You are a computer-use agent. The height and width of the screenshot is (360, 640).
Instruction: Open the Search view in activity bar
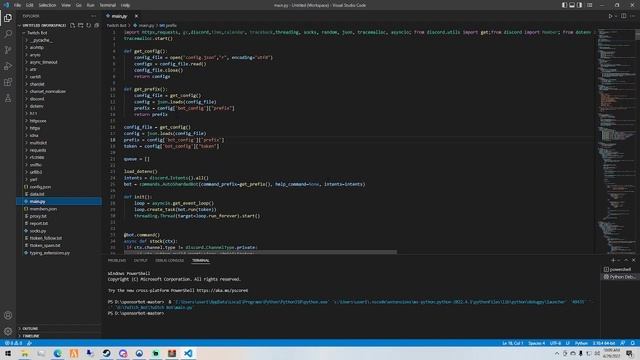8,34
